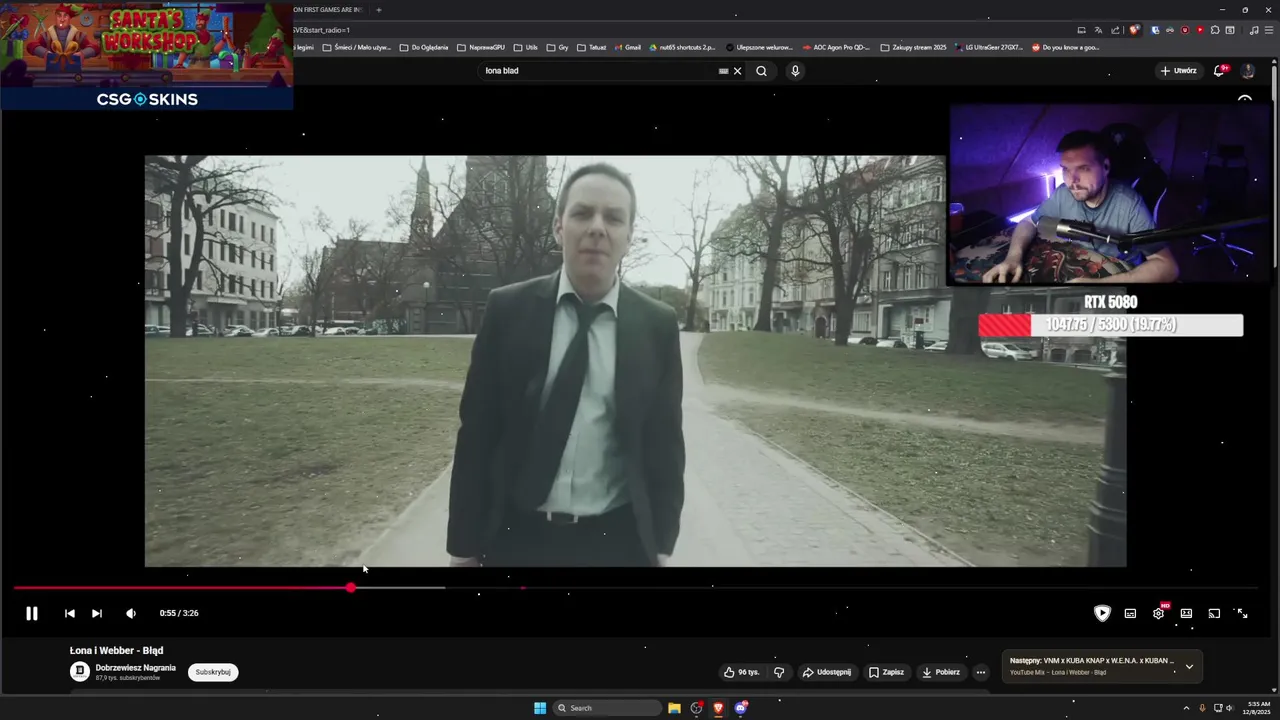
Task: Open the Windows Start menu
Action: (x=540, y=708)
